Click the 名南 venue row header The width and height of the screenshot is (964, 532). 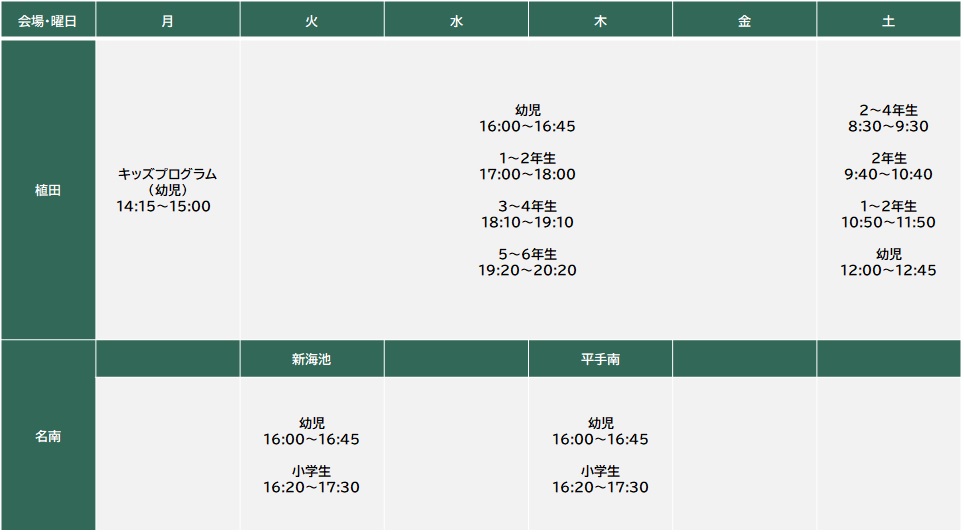click(48, 436)
